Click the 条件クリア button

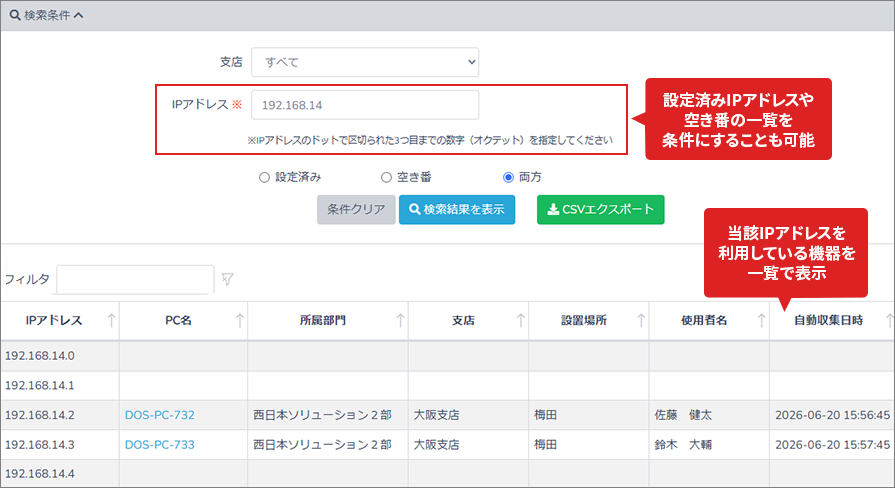356,209
